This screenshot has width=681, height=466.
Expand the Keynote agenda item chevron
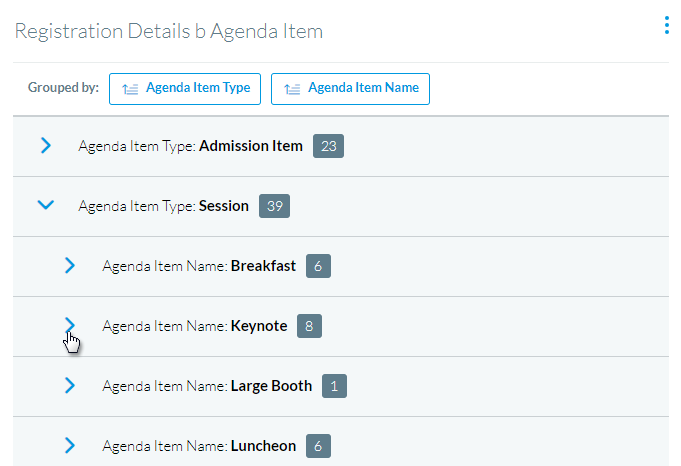69,325
